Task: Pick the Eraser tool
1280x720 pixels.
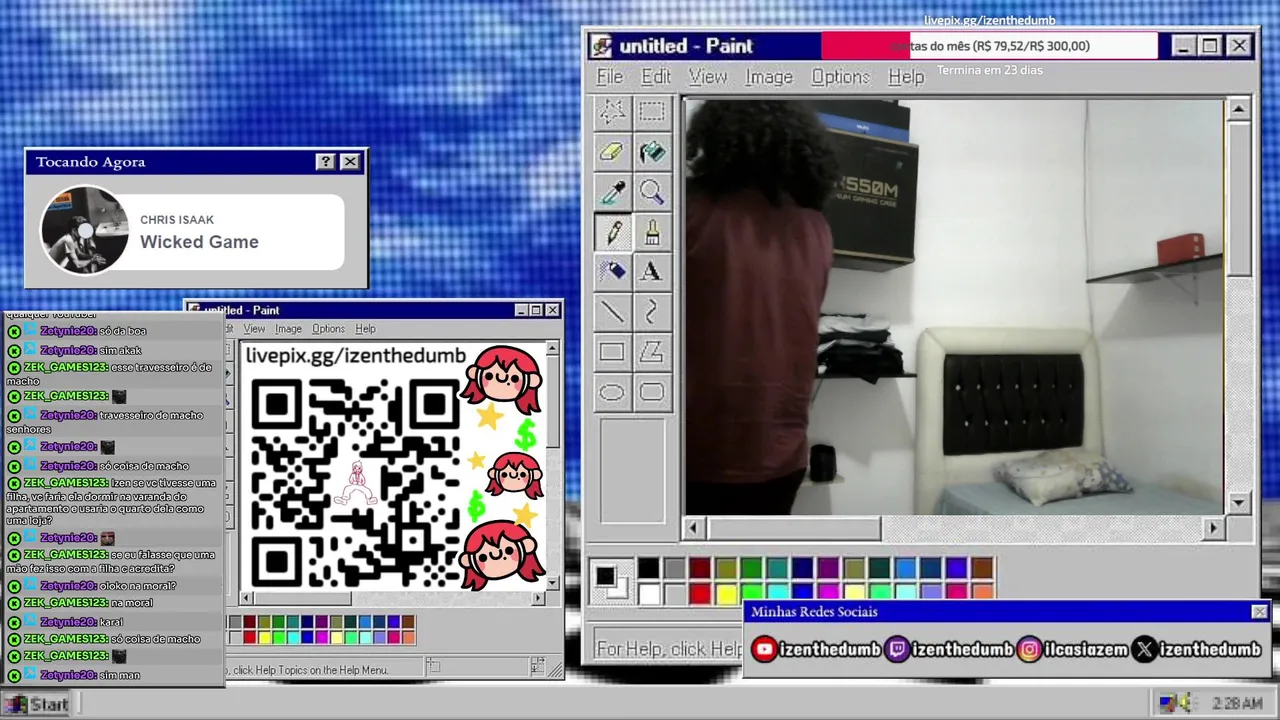Action: pyautogui.click(x=612, y=152)
